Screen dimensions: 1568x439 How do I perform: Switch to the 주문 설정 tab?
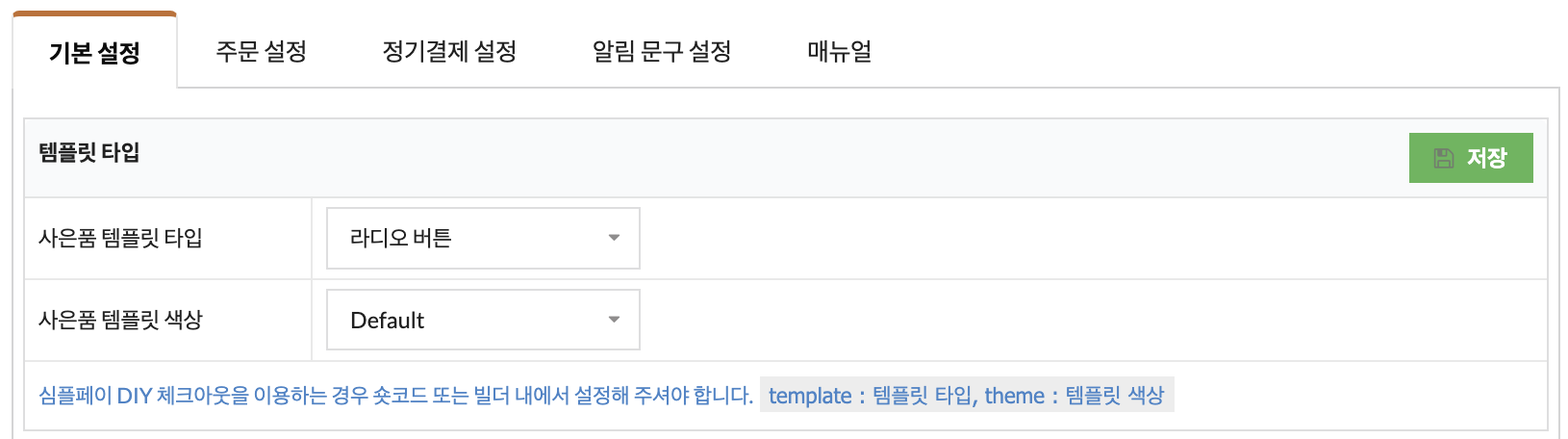pyautogui.click(x=261, y=51)
